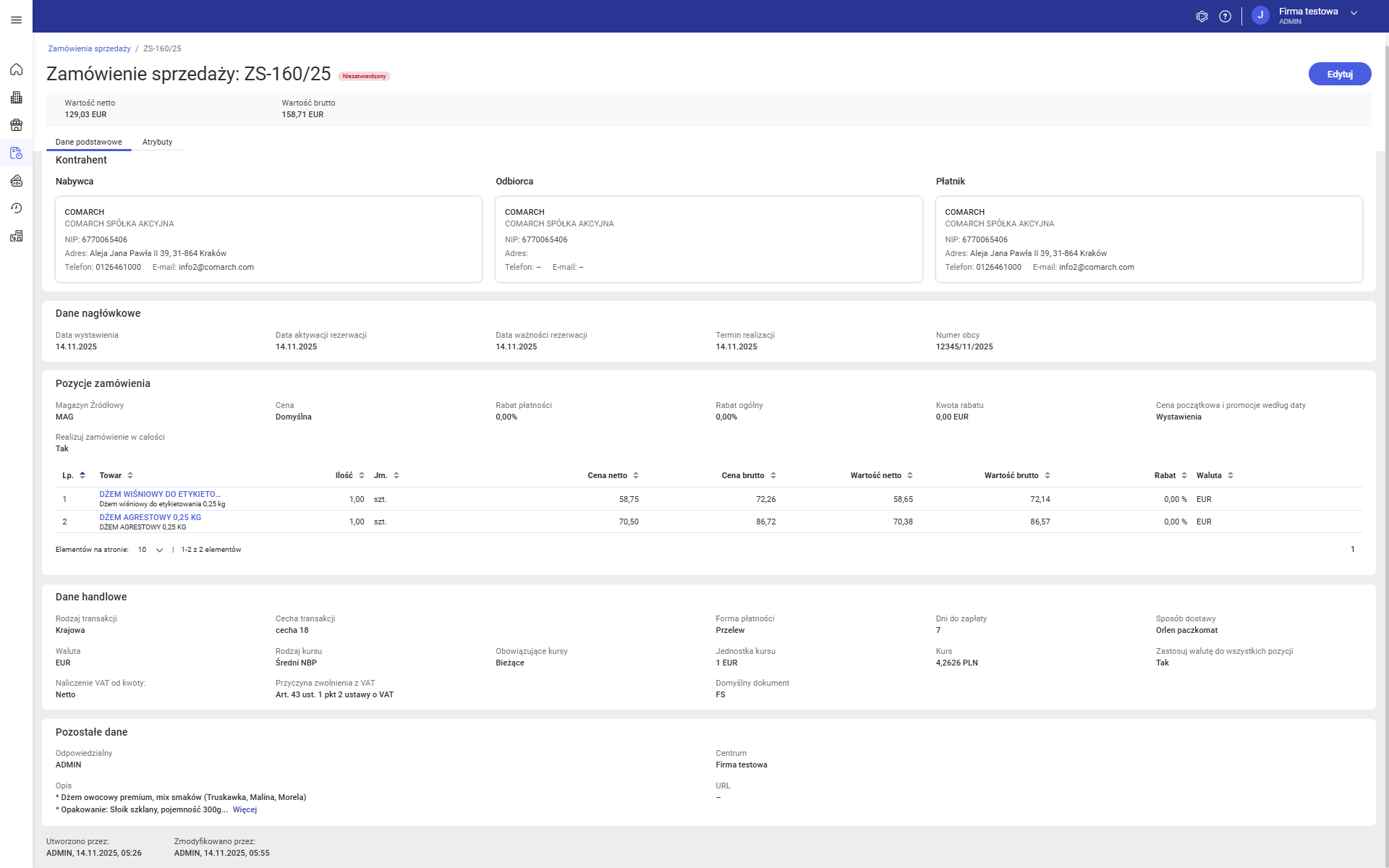Open the history clock sidebar icon
Image resolution: width=1389 pixels, height=868 pixels.
pyautogui.click(x=16, y=208)
